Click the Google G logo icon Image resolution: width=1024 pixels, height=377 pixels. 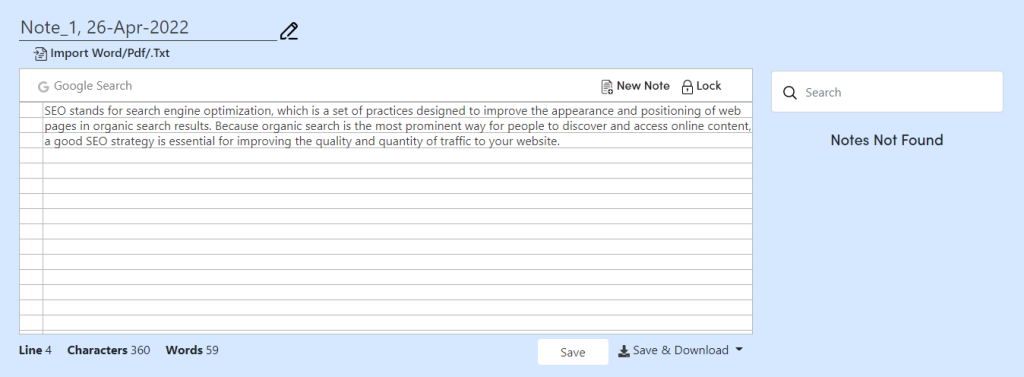(x=44, y=86)
